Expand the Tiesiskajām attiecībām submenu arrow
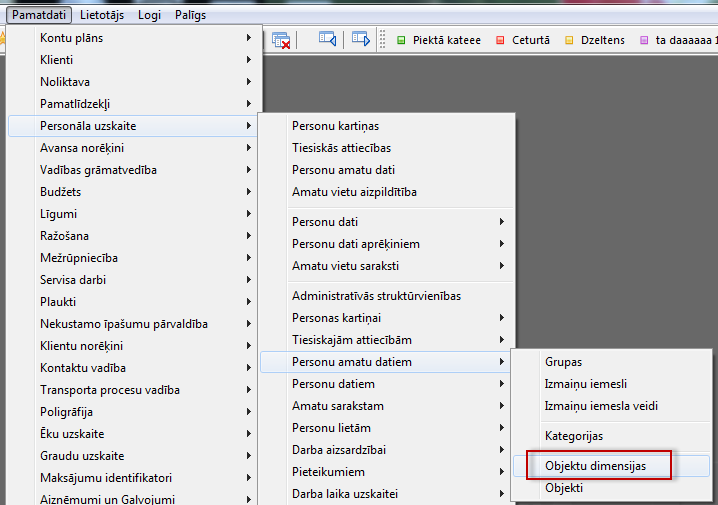 [x=502, y=340]
